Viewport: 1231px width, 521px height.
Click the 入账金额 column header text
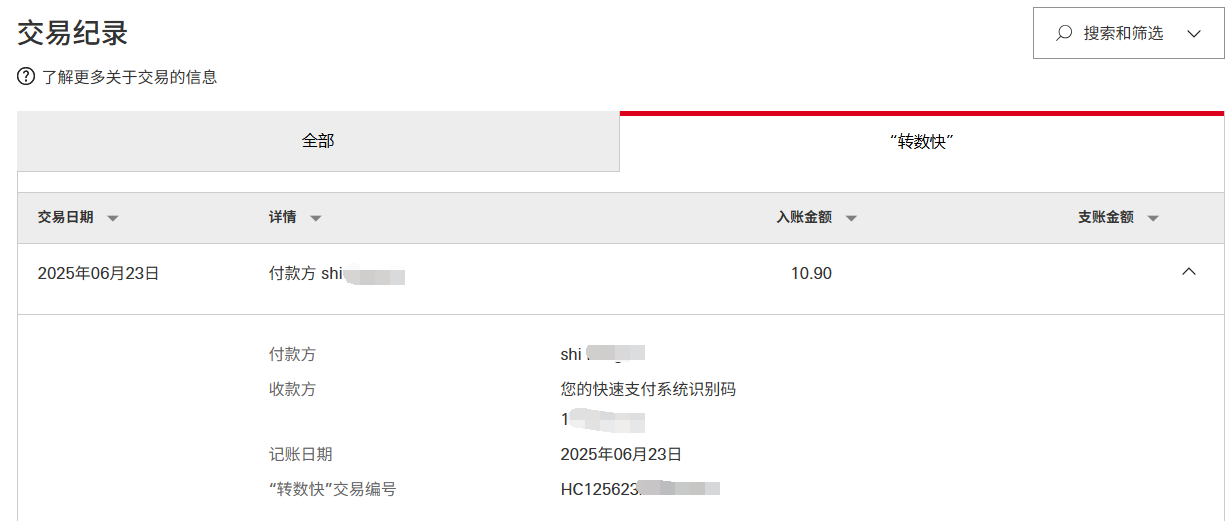[804, 217]
